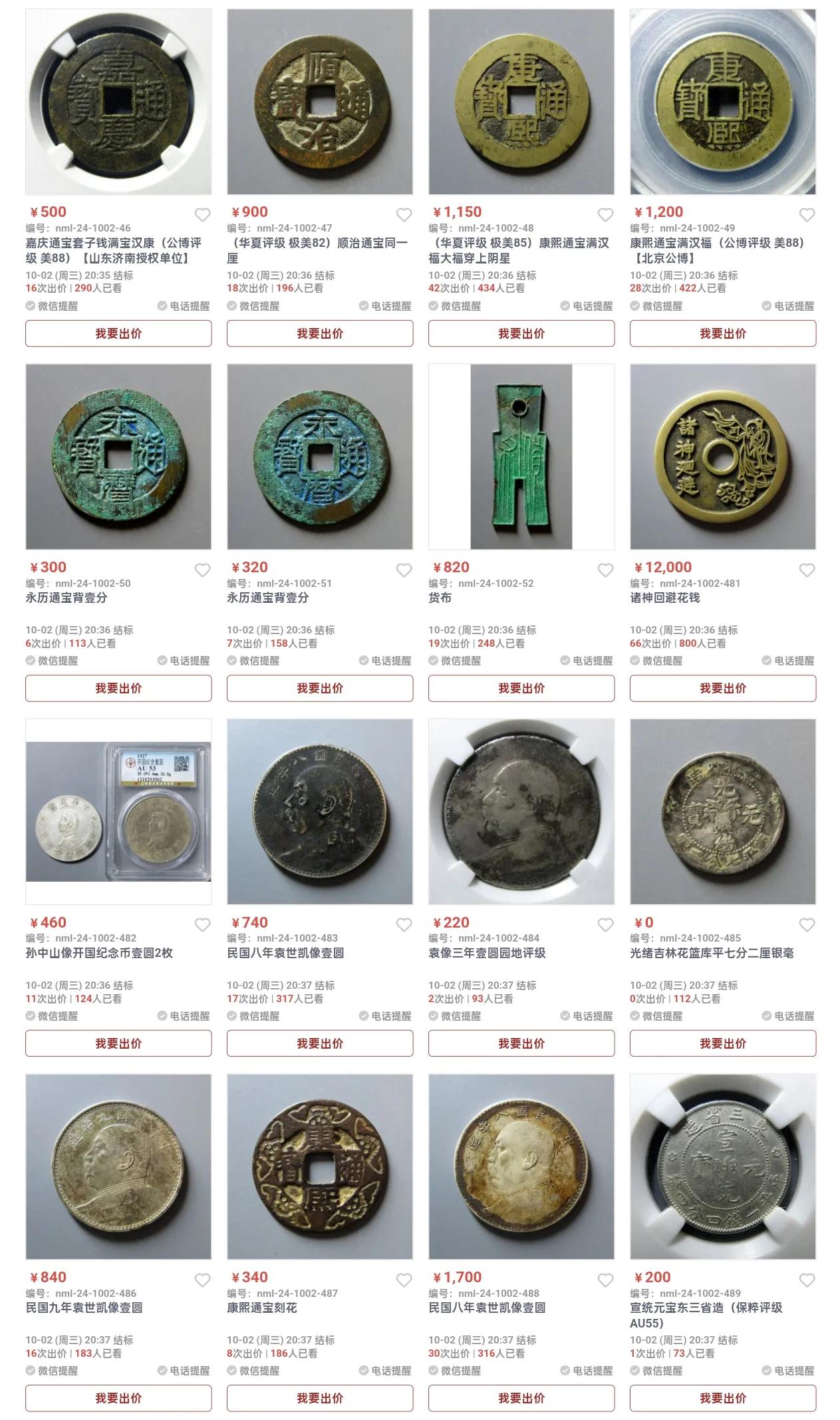
Task: Click 我要出价 under 民国八年袁世凯像壹圆 ¥740
Action: (x=320, y=1043)
